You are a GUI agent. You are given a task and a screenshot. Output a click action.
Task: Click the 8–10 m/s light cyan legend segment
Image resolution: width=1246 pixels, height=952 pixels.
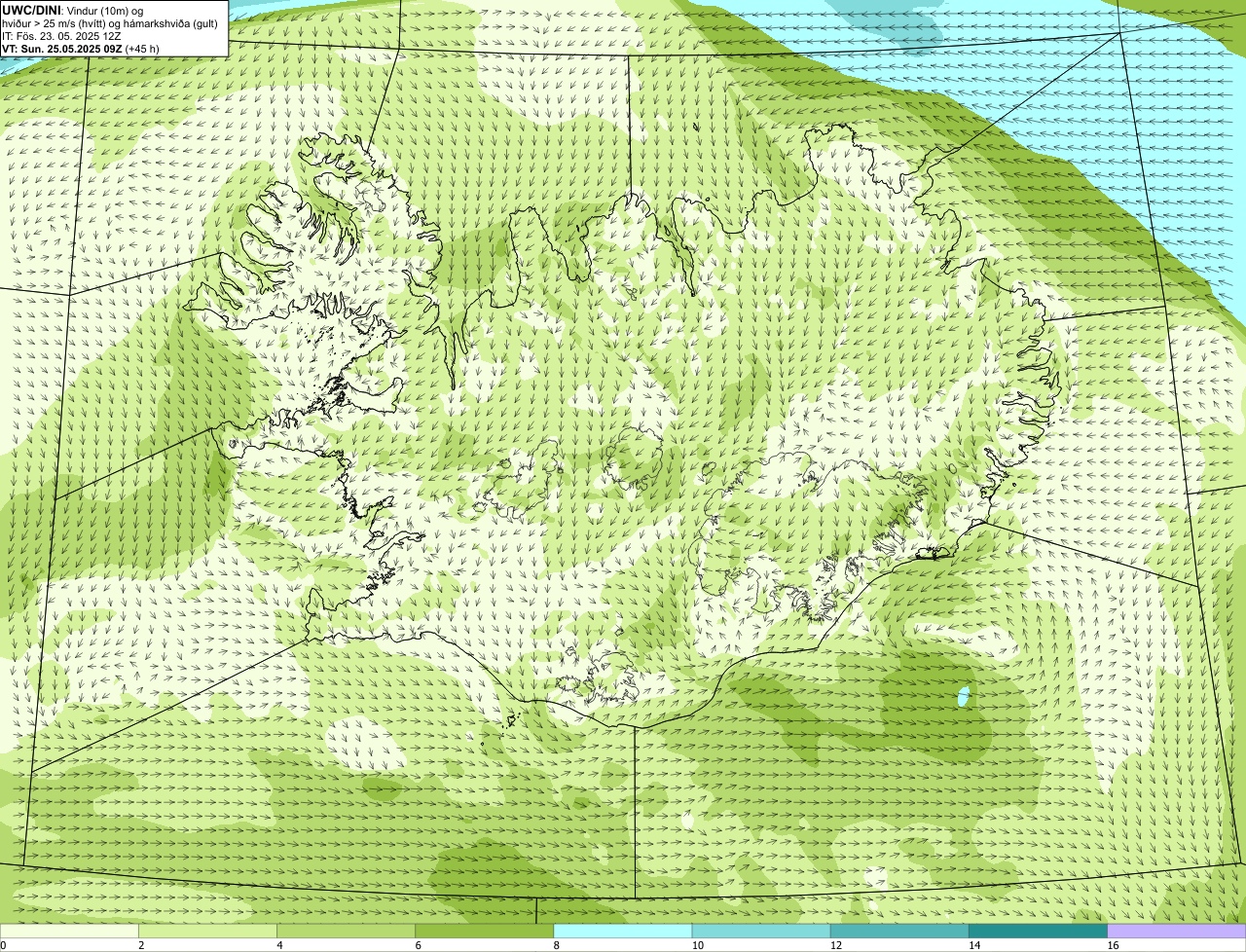(624, 932)
